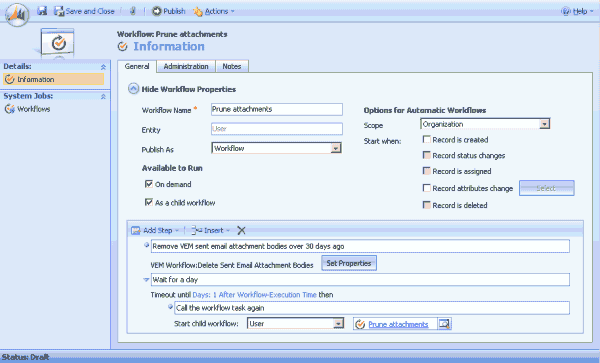Click the VEM Workflow:Delete Sent Email Attachment Bodies text
Screen dimensions: 600x363
tap(232, 265)
